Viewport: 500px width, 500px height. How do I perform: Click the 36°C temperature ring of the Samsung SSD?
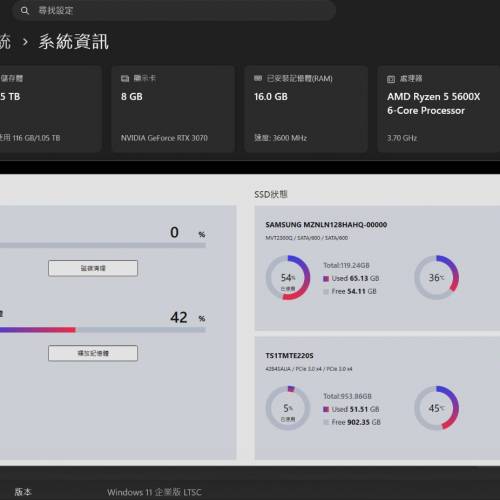[x=437, y=277]
